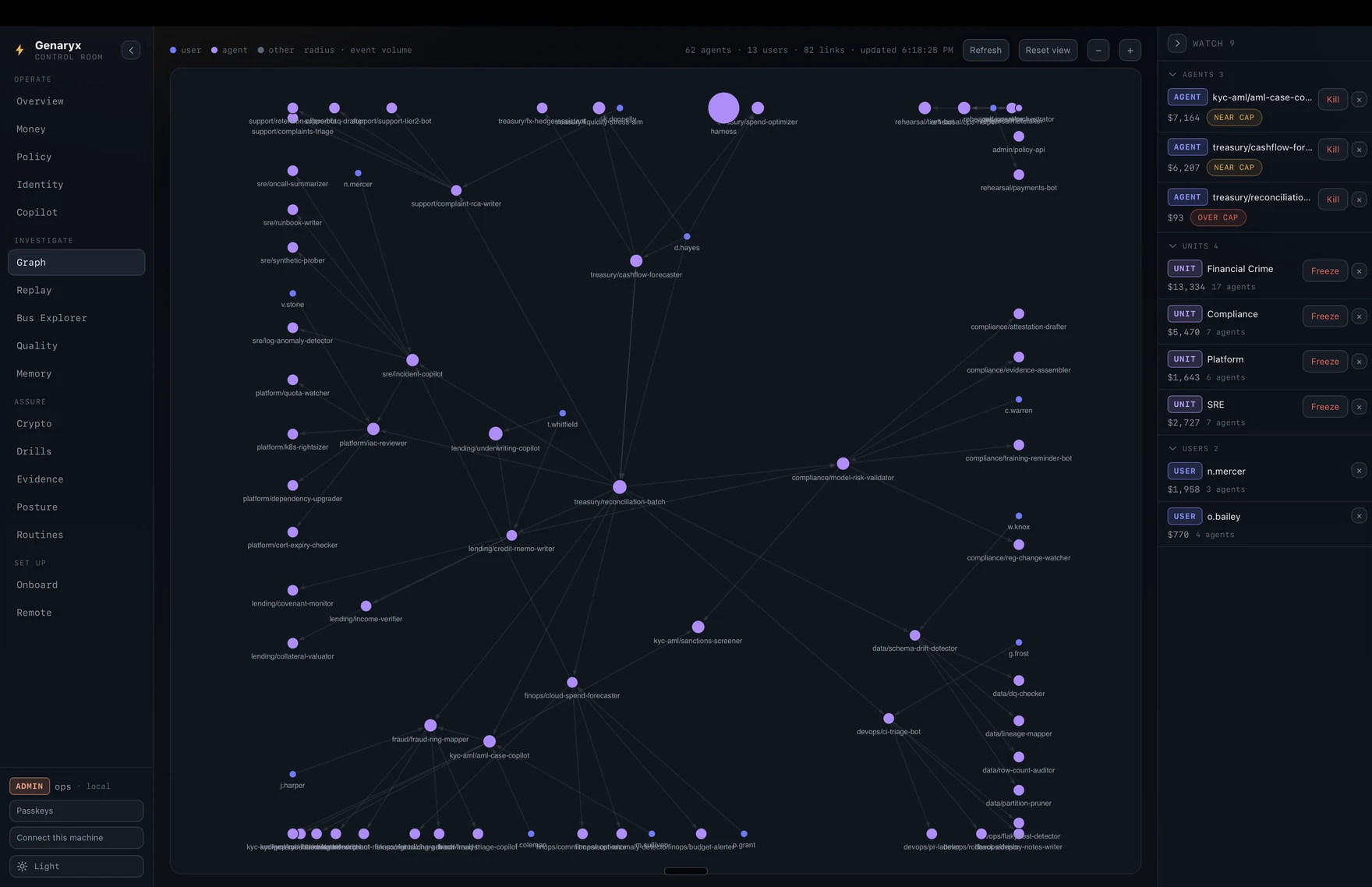Kill the treasury/cashflow-for agent
Image resolution: width=1372 pixels, height=887 pixels.
click(1333, 149)
